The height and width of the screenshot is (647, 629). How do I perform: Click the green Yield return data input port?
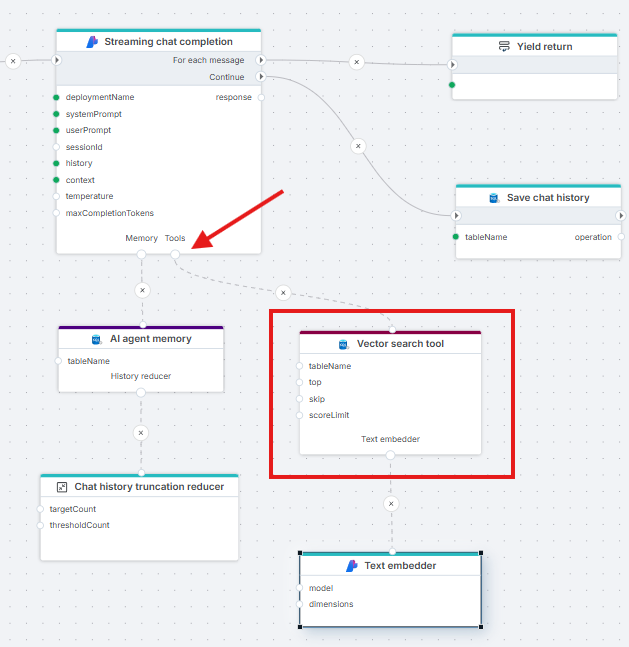pyautogui.click(x=452, y=85)
